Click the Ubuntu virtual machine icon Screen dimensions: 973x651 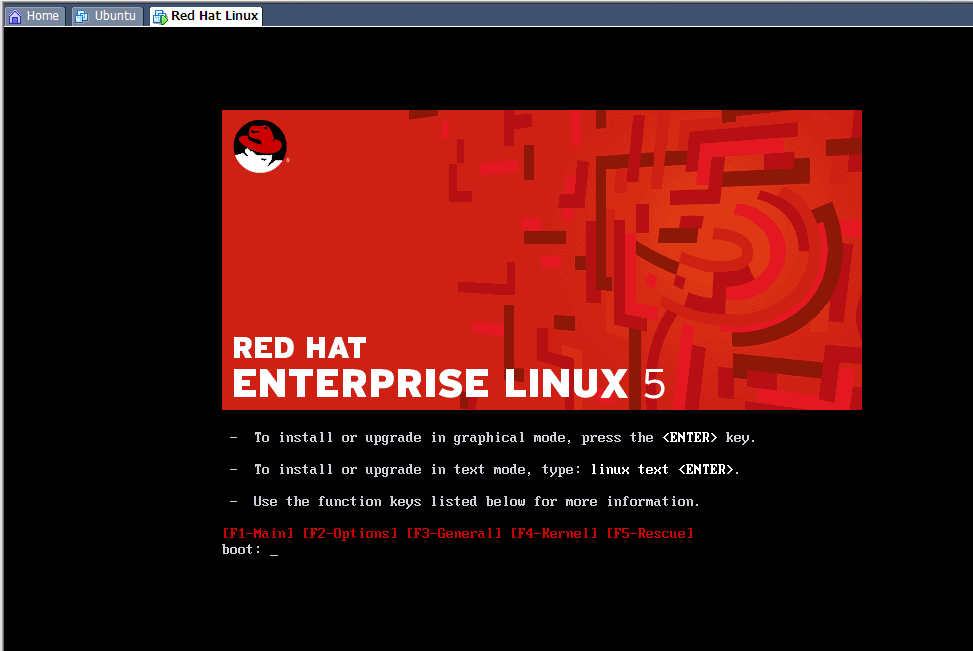click(80, 16)
